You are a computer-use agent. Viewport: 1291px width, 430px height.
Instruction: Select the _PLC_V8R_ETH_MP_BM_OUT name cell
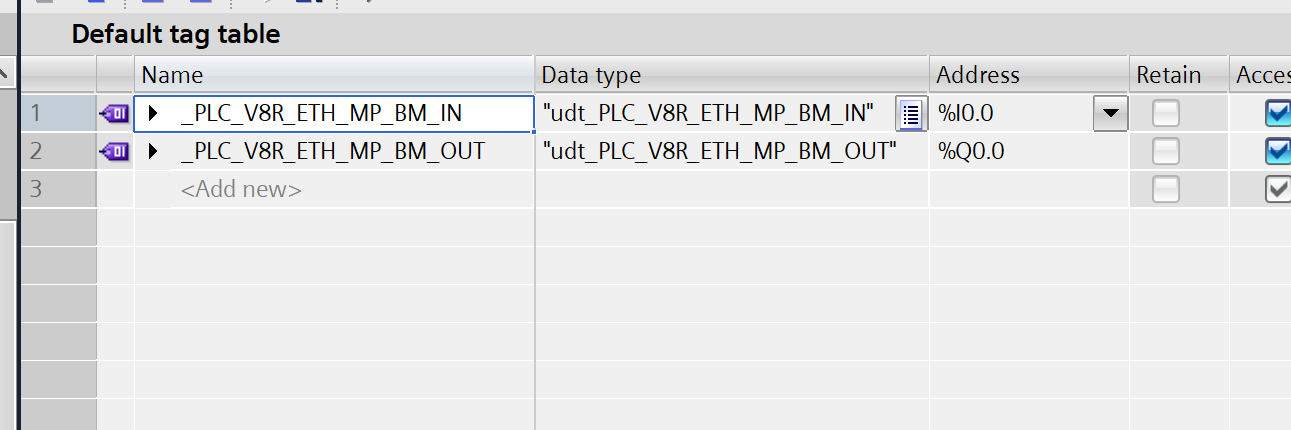point(333,152)
